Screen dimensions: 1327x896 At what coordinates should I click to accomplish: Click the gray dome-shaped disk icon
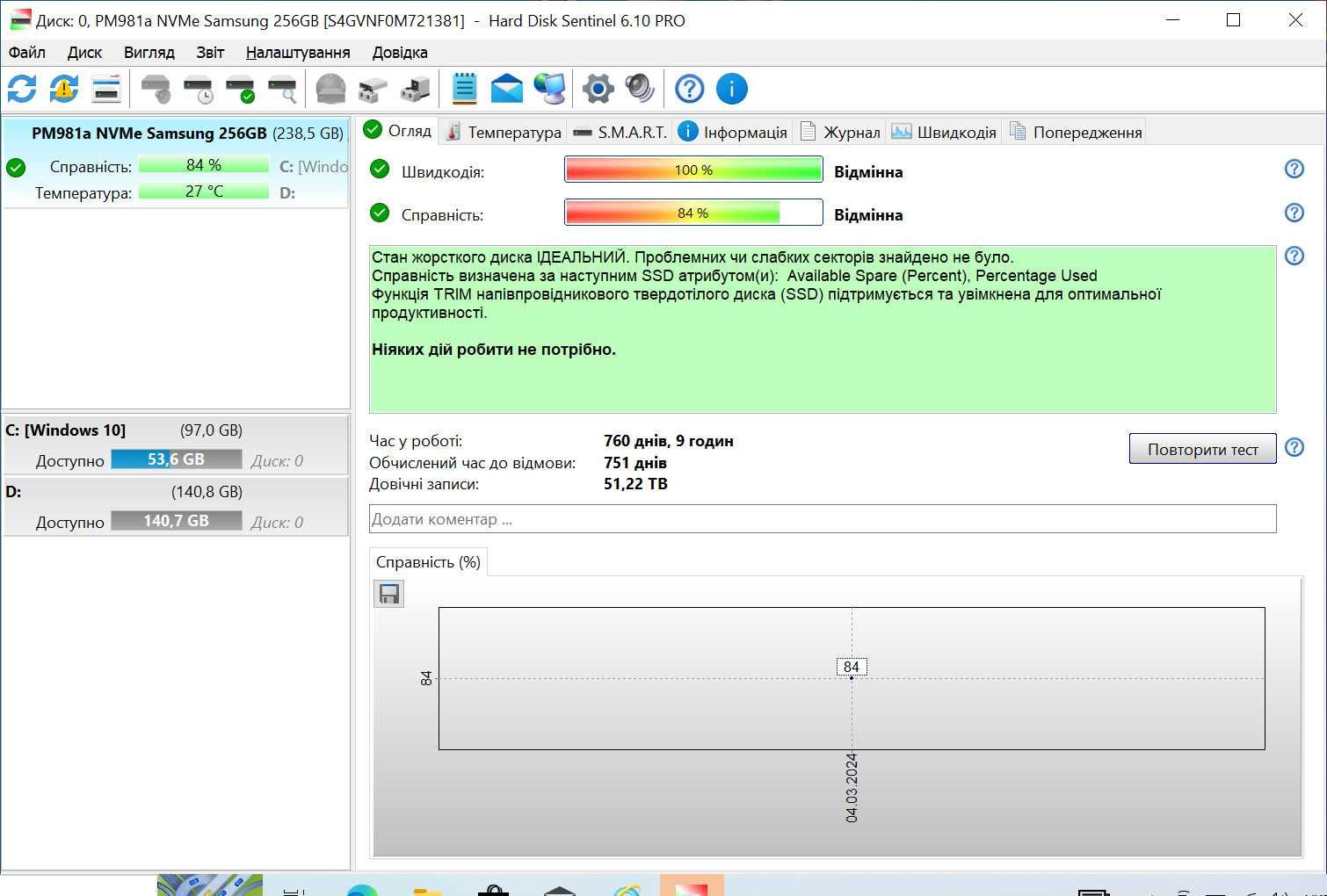[330, 89]
